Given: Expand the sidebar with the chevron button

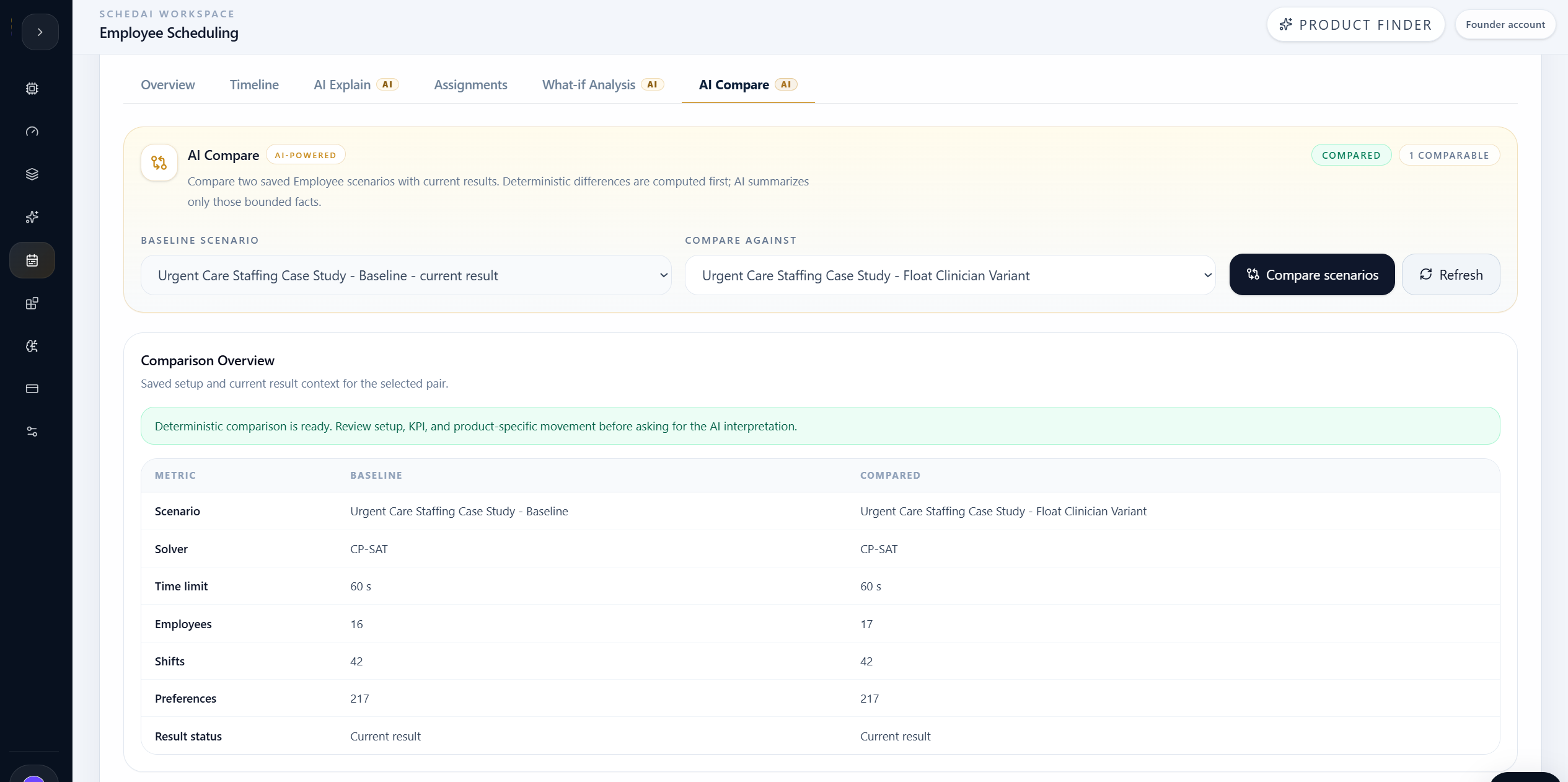Looking at the screenshot, I should point(40,32).
